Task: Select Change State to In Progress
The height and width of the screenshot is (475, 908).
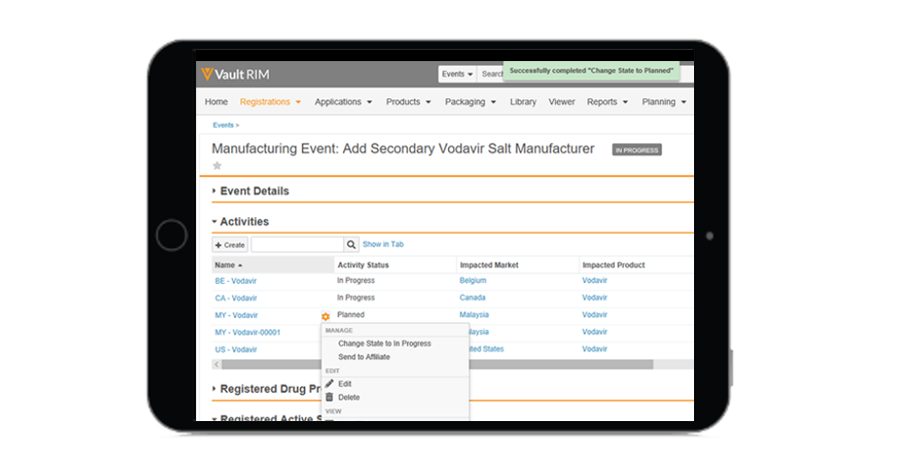Action: pos(384,343)
